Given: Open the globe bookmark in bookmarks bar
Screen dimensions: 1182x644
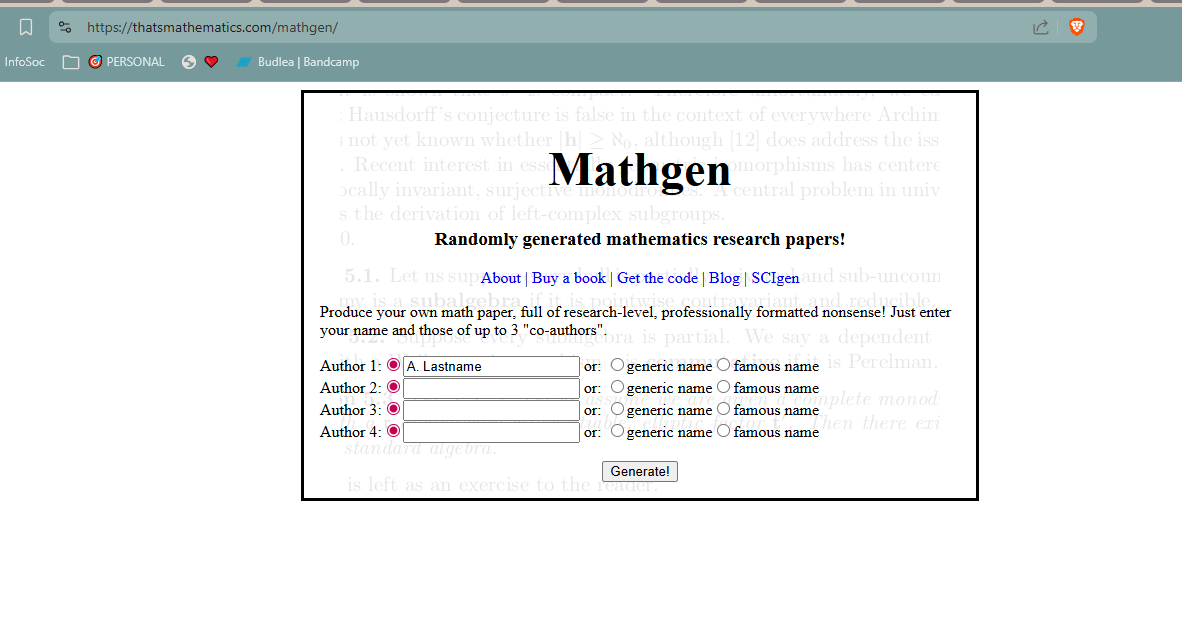Looking at the screenshot, I should coord(189,62).
